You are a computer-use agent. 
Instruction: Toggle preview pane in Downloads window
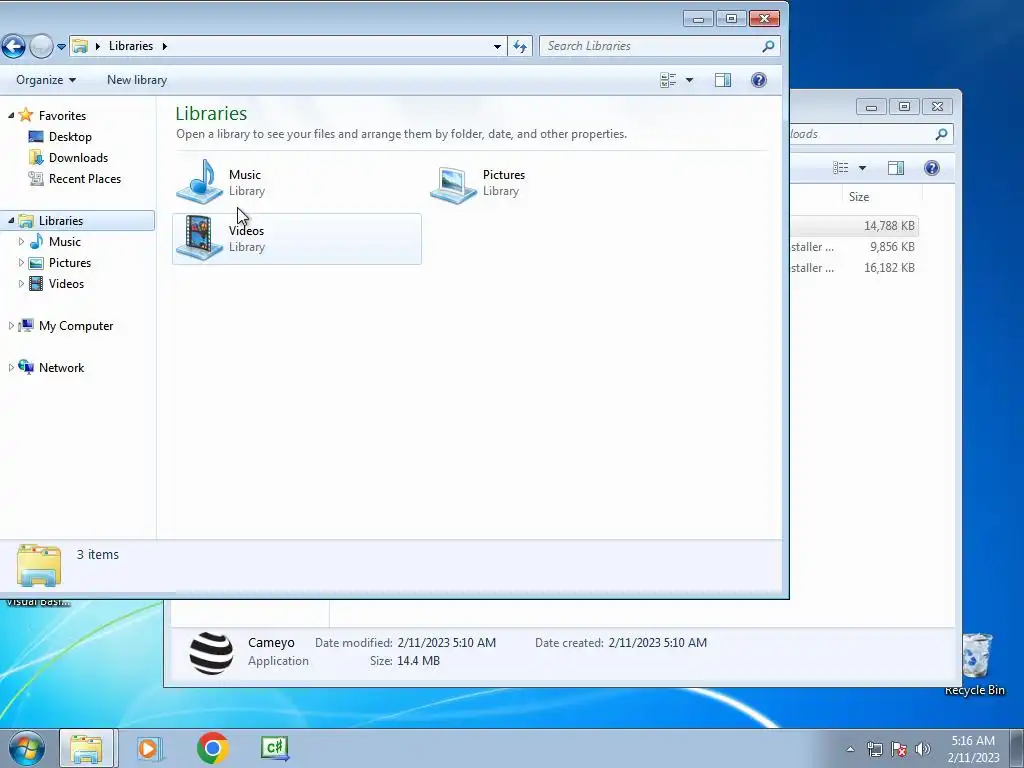pyautogui.click(x=896, y=168)
